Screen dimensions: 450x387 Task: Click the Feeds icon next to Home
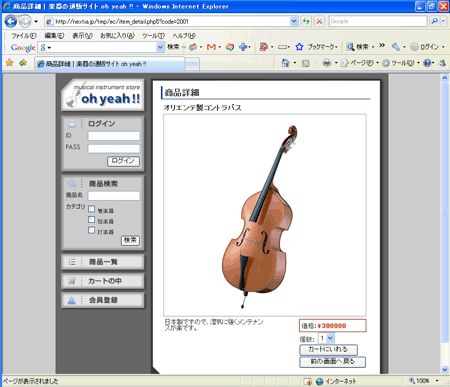tap(305, 63)
